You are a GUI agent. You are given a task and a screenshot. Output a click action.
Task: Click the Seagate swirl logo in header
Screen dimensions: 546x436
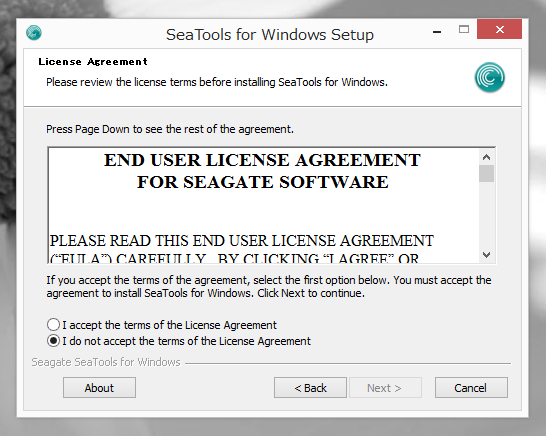[x=490, y=77]
